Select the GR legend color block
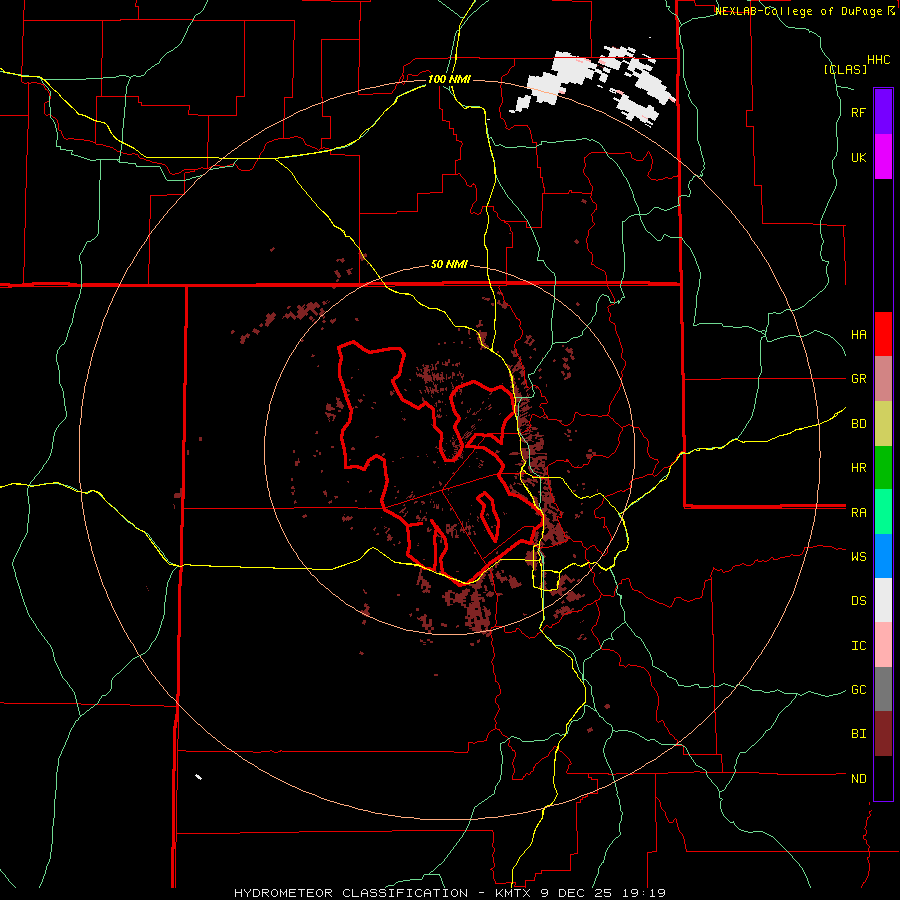The height and width of the screenshot is (900, 900). (883, 379)
